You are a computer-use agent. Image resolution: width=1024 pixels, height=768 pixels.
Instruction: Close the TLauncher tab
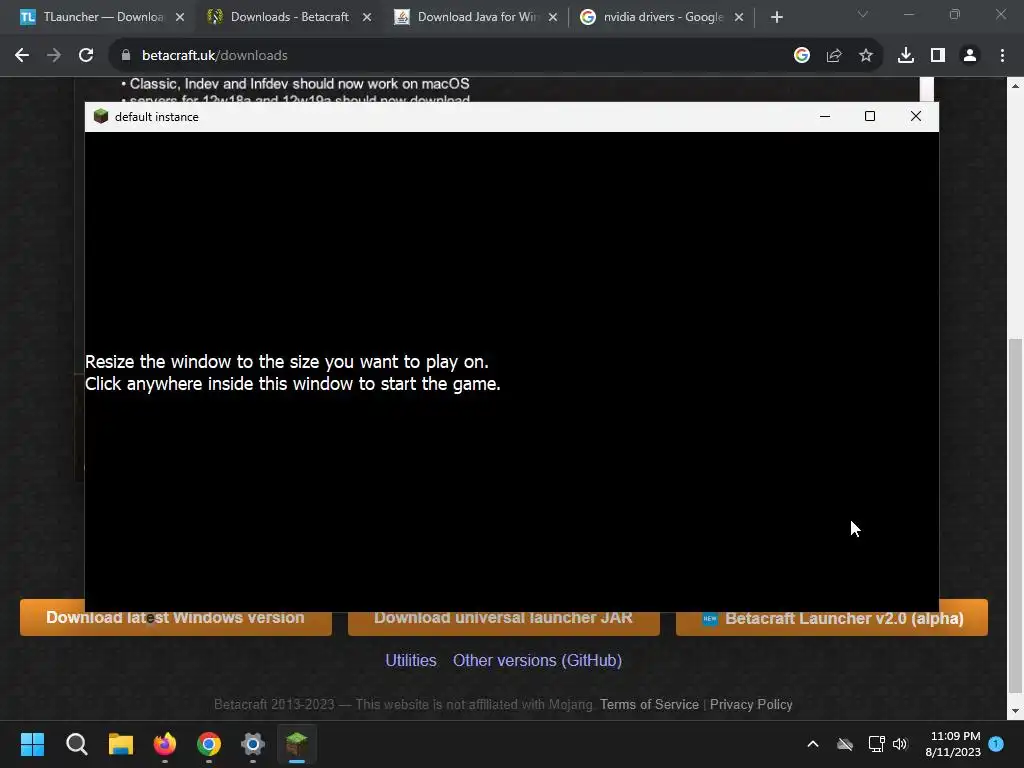(x=180, y=18)
